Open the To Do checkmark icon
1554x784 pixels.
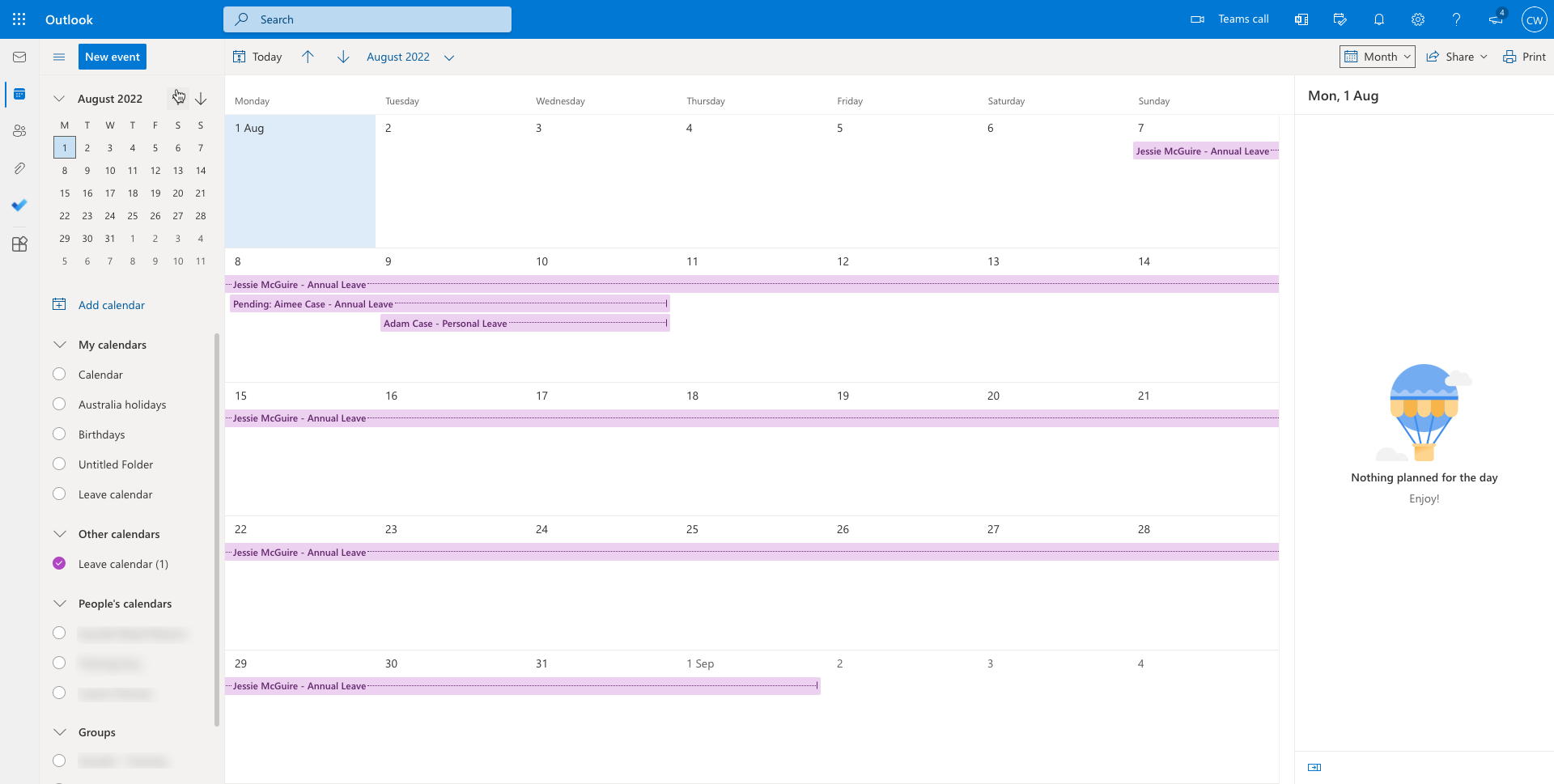coord(19,206)
